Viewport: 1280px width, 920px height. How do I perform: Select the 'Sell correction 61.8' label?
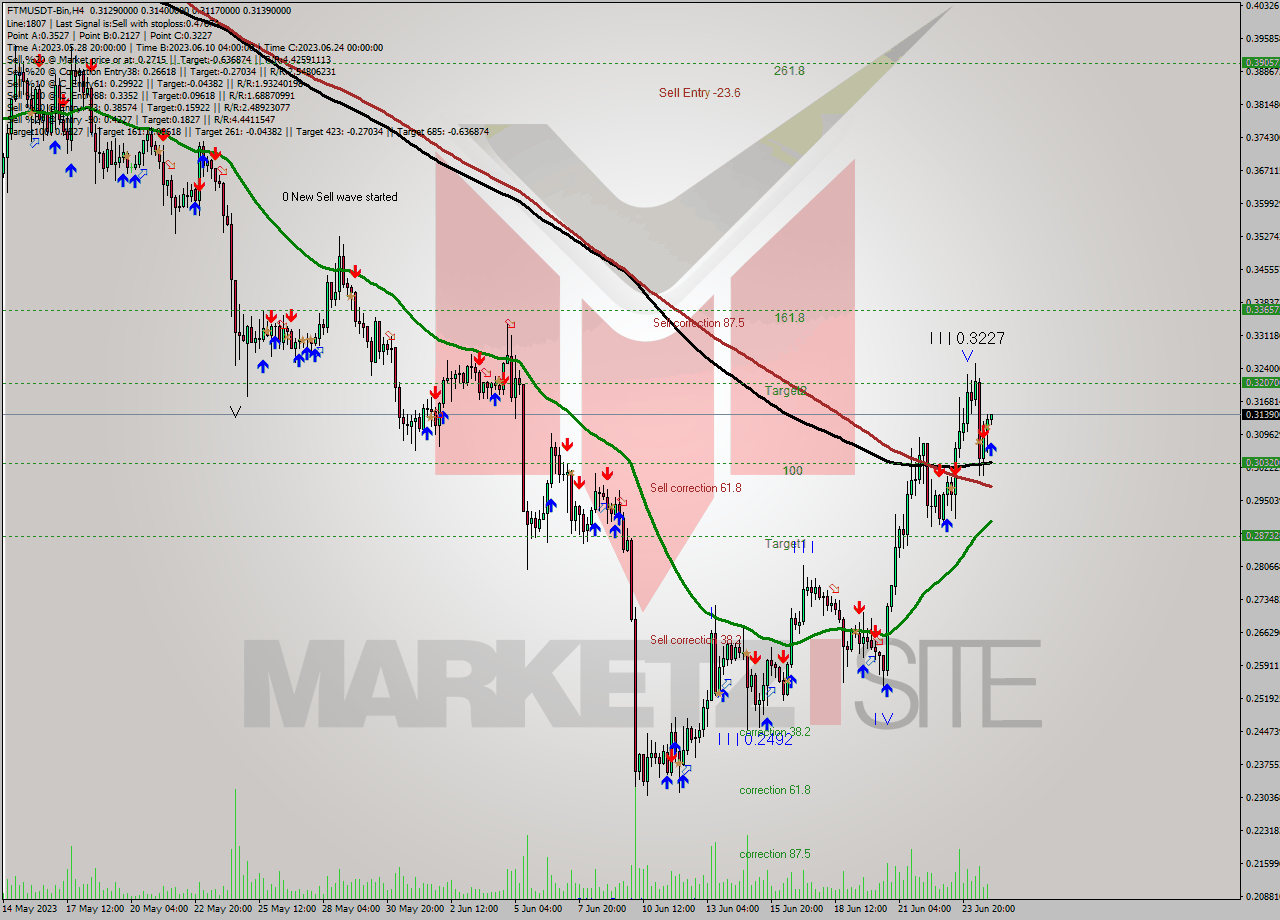coord(696,488)
